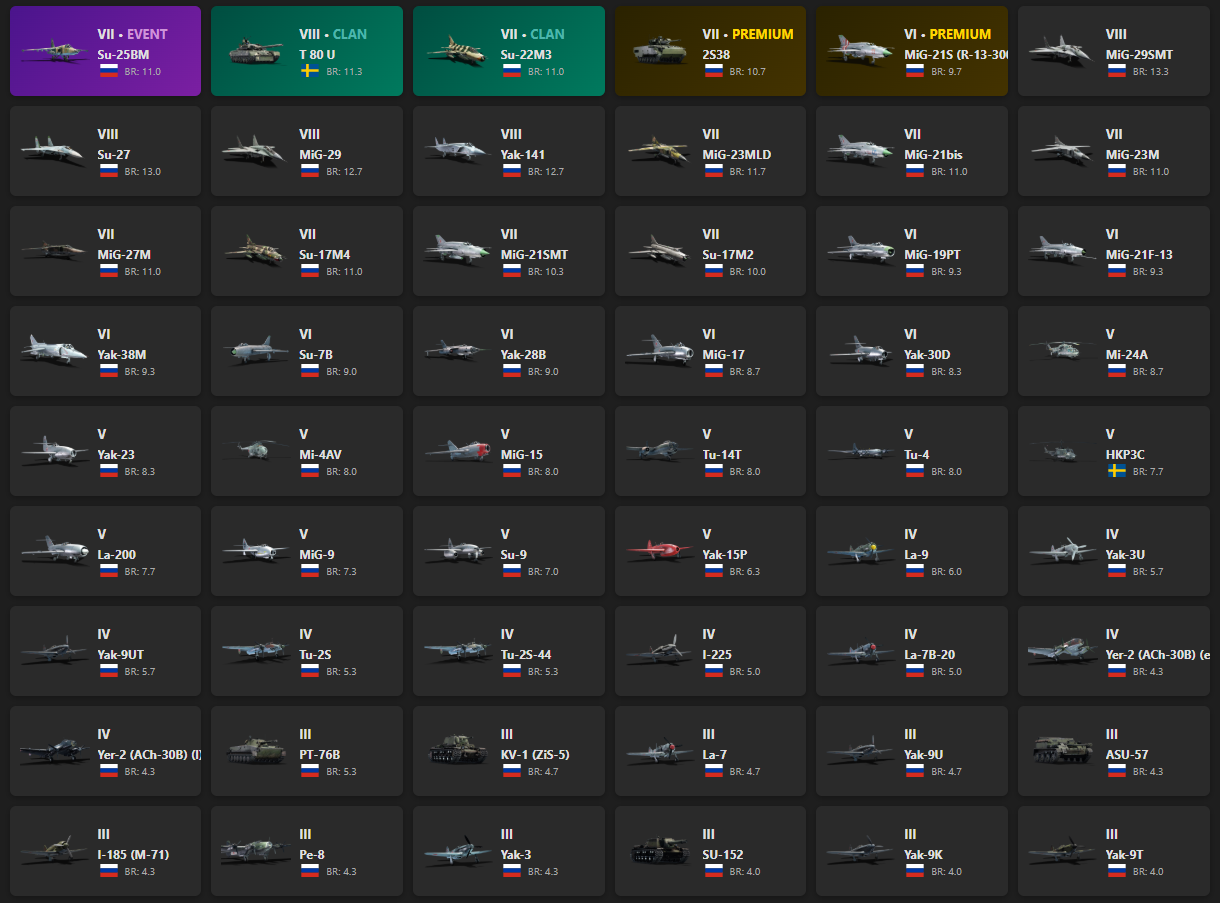Click the red Yak-15P aircraft icon
This screenshot has width=1220, height=903.
click(x=657, y=551)
